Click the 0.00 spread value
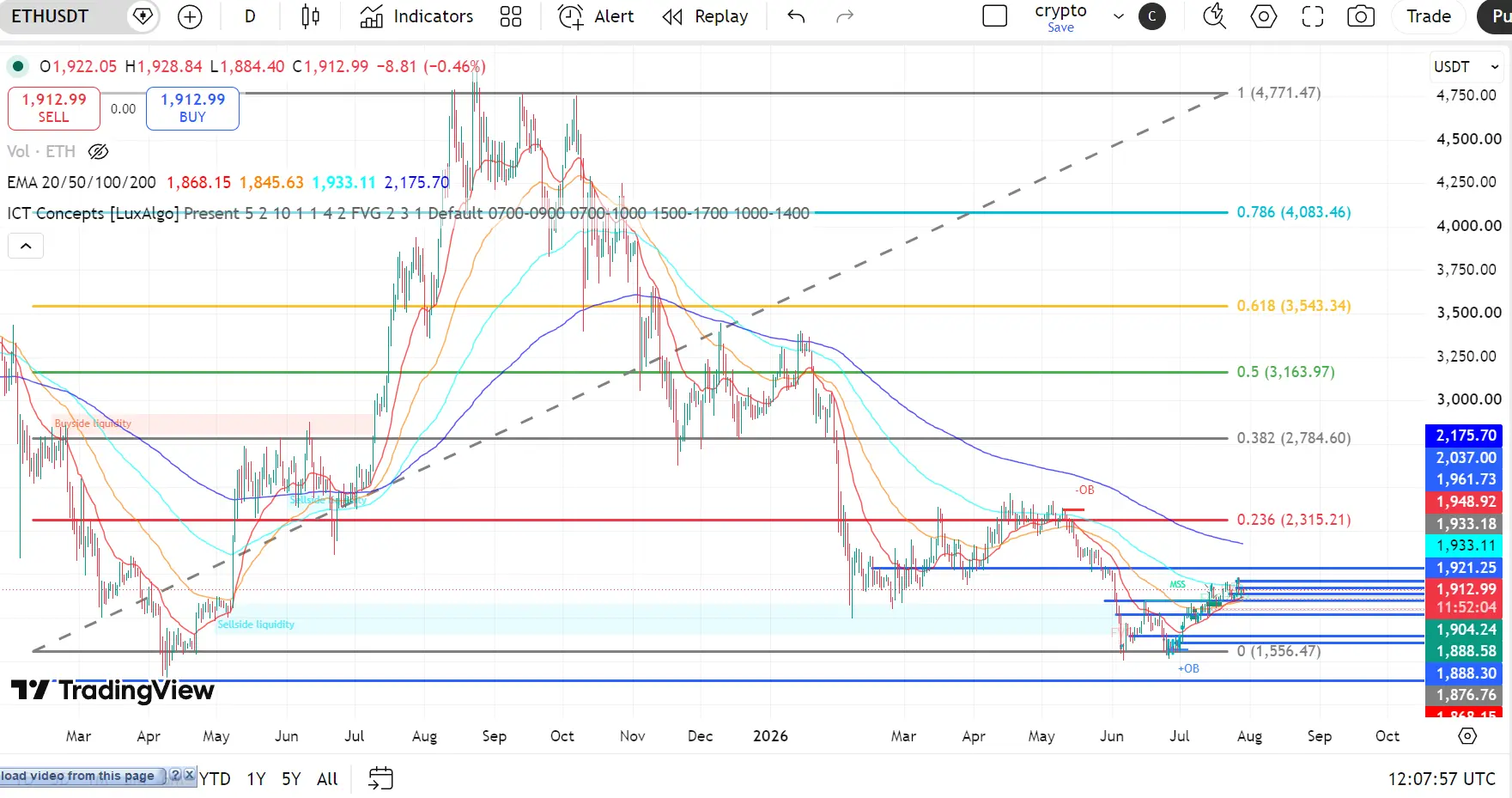The height and width of the screenshot is (798, 1512). (123, 109)
